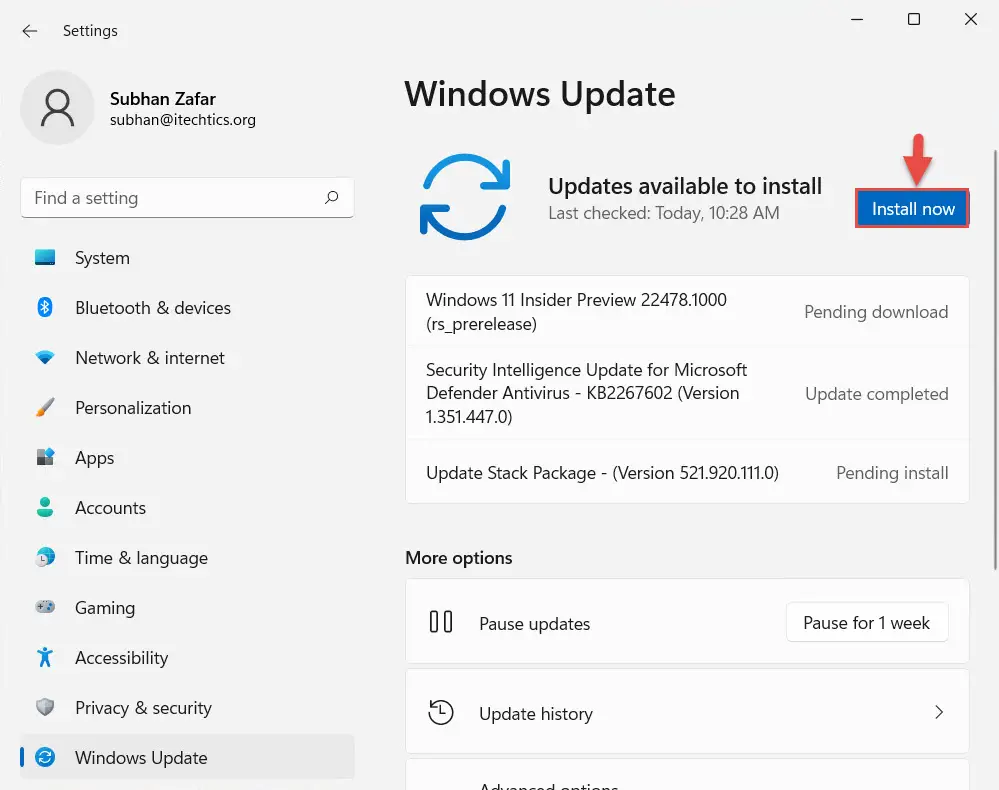Click the Time & language globe icon

(x=45, y=557)
